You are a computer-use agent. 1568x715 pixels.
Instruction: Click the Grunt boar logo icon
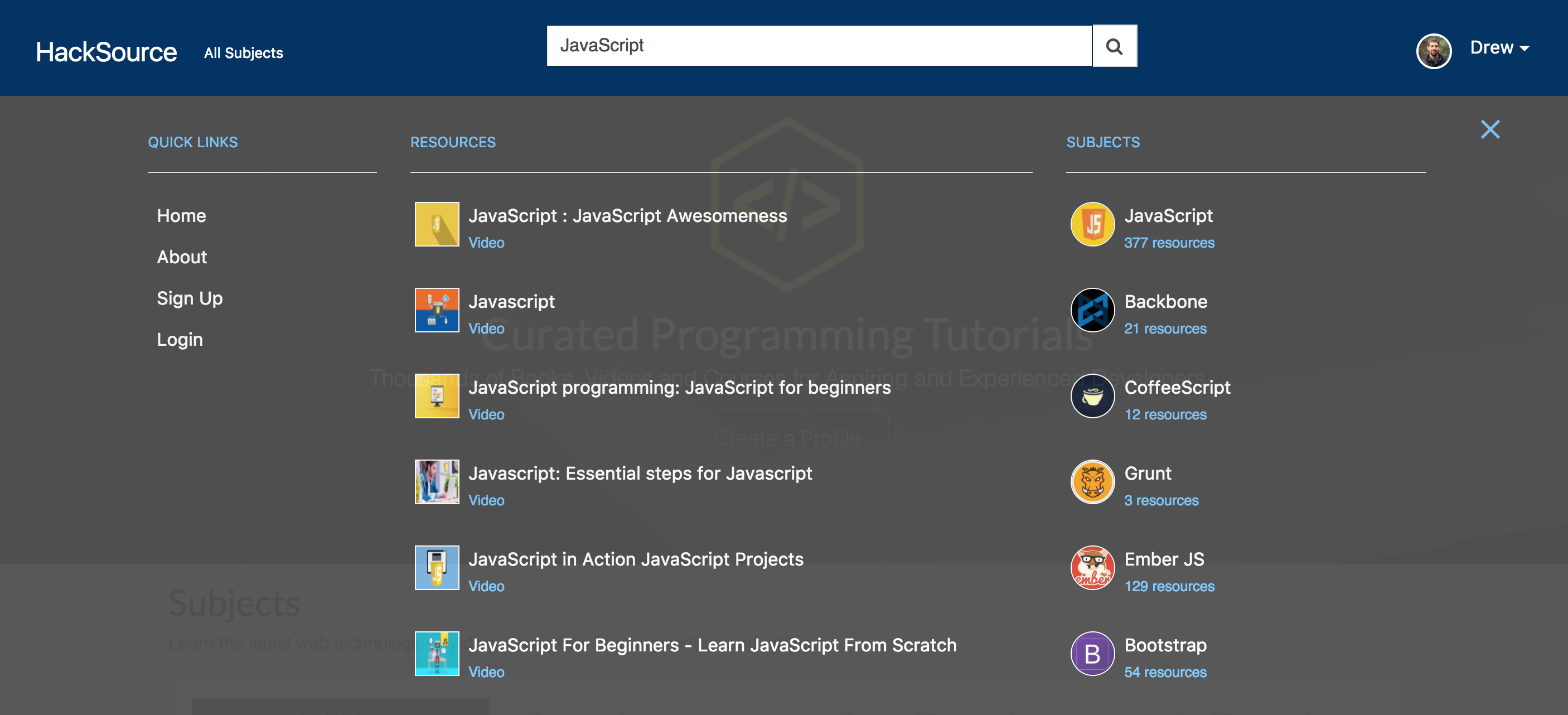point(1092,482)
